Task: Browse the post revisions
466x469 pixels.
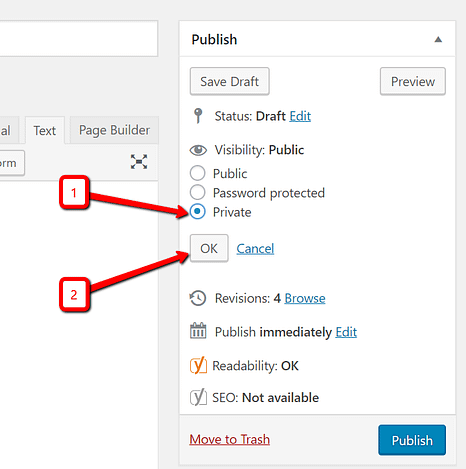Action: coord(305,298)
